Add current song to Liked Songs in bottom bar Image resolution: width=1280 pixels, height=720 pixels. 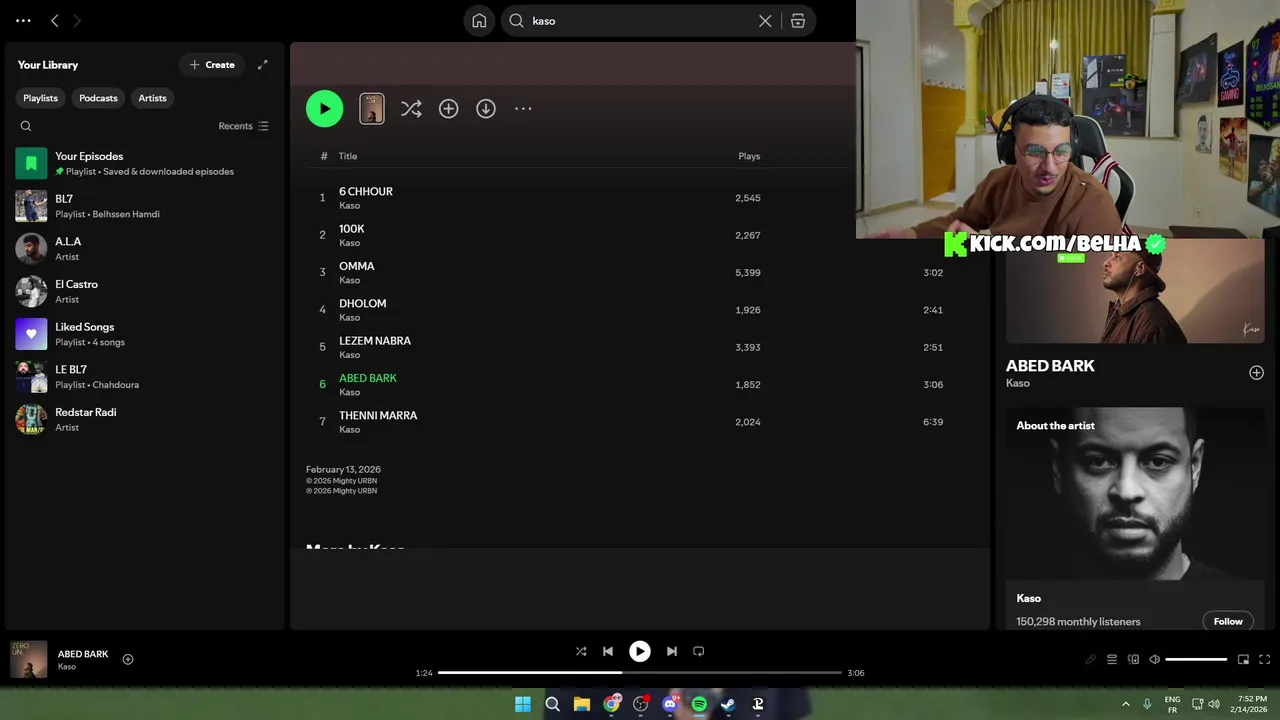[x=128, y=659]
